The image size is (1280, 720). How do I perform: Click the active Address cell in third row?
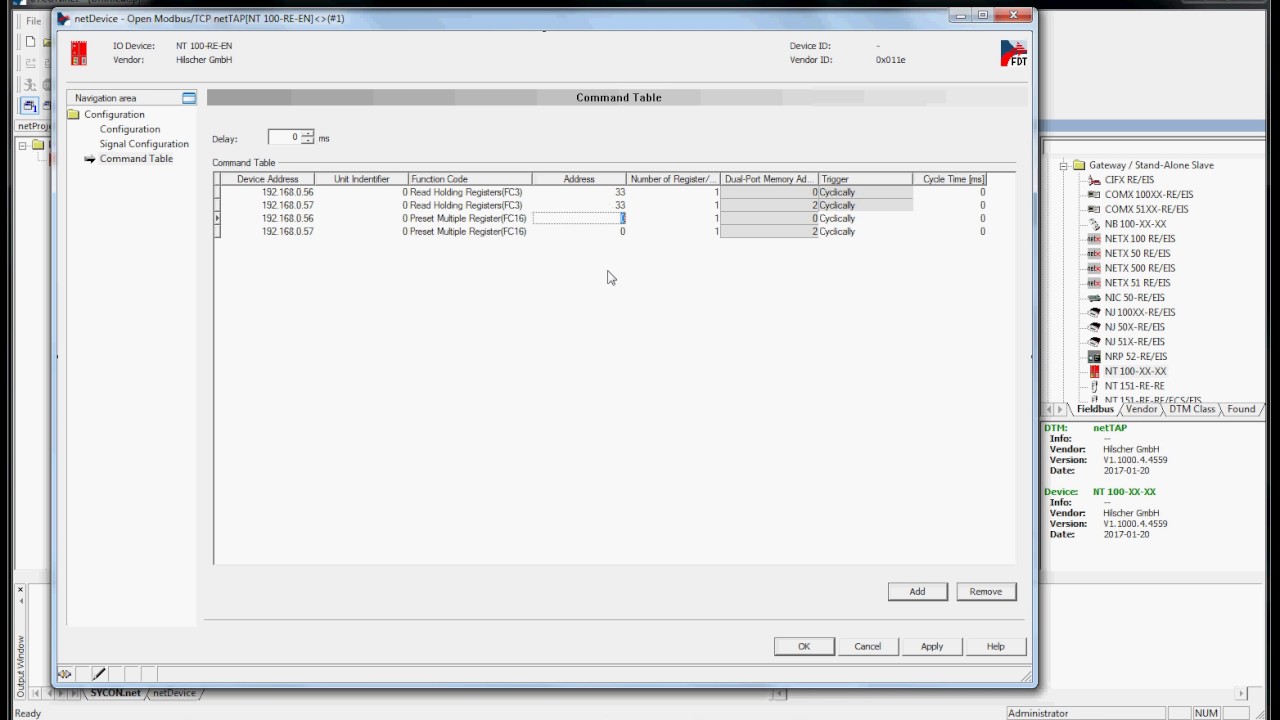pyautogui.click(x=579, y=218)
